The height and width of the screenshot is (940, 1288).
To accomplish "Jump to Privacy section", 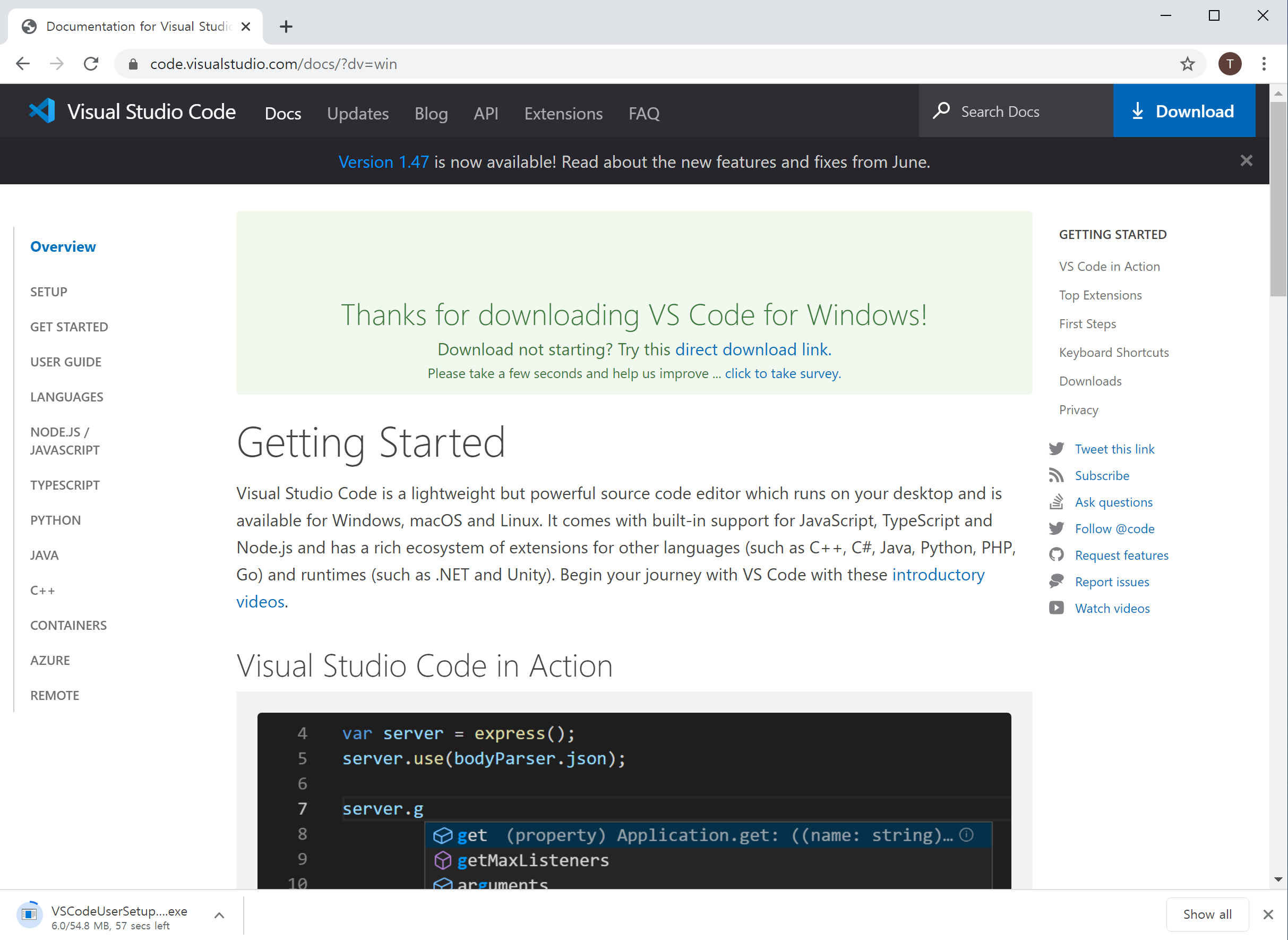I will (x=1078, y=409).
